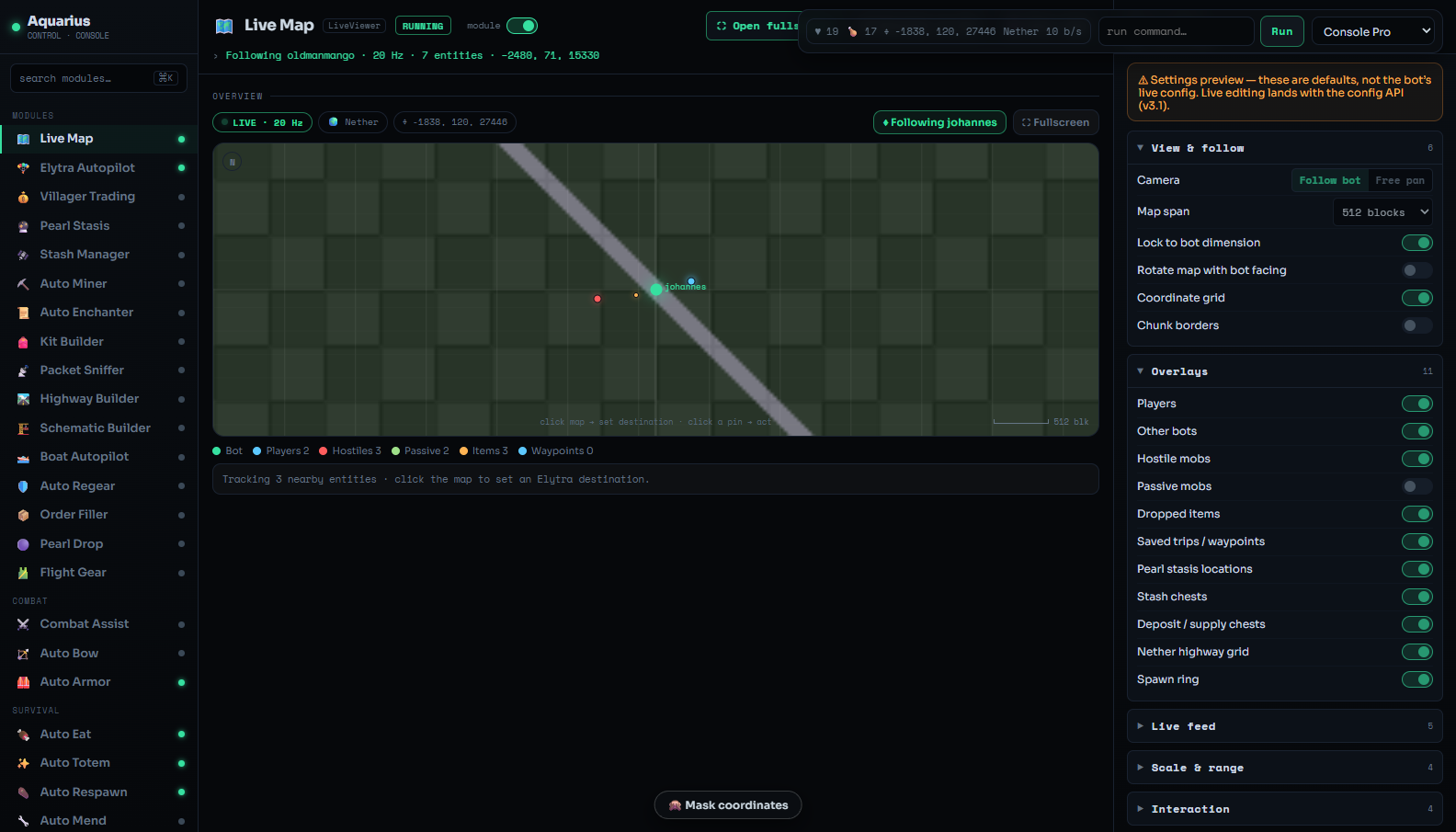Screen dimensions: 1456x832
Task: Click the Run command button
Action: coord(1281,31)
